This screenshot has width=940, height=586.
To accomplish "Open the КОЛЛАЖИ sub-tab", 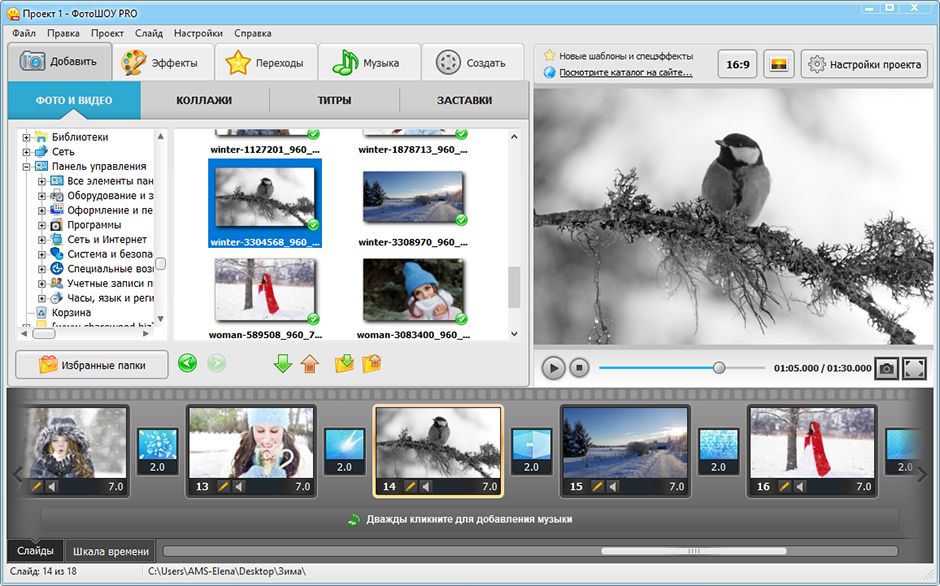I will pos(204,101).
